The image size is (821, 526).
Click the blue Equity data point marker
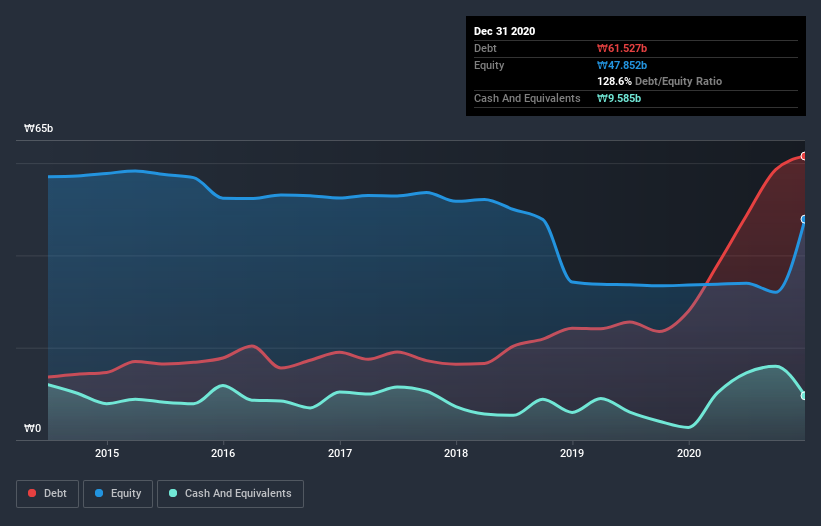point(804,219)
